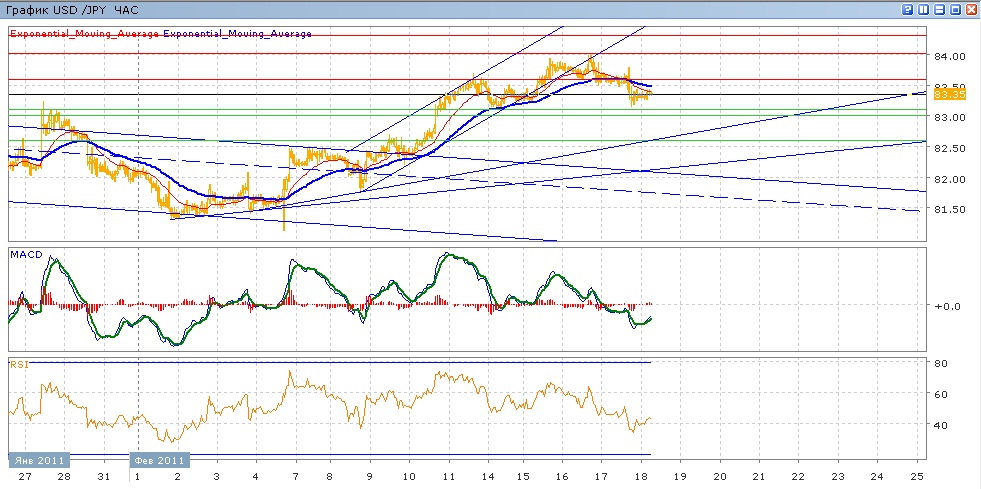Click date 11 on the time axis

click(449, 478)
